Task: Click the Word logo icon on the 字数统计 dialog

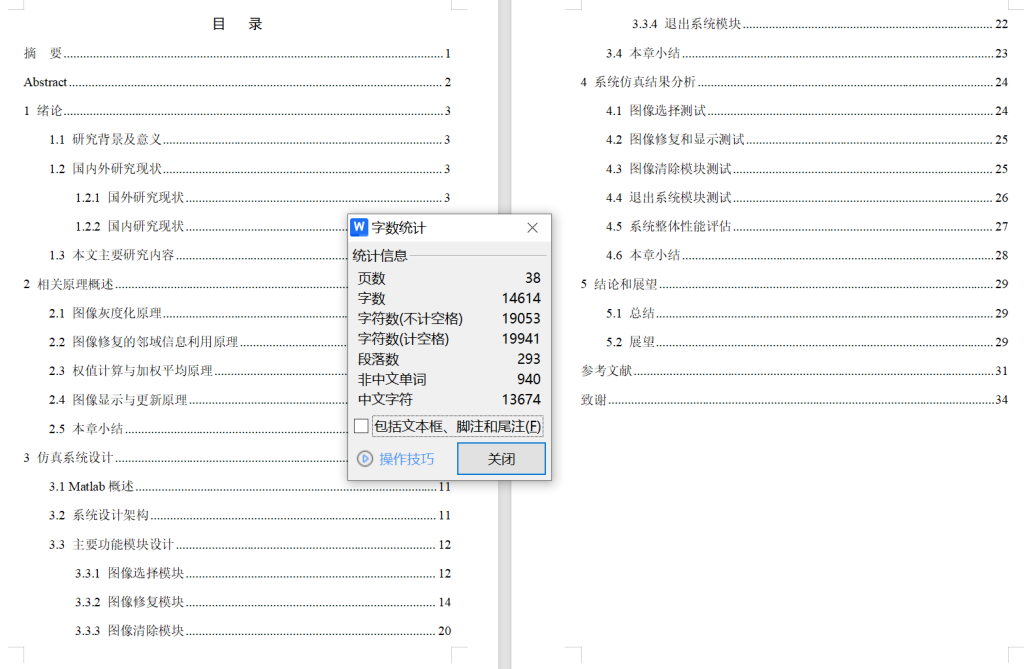Action: (x=357, y=227)
